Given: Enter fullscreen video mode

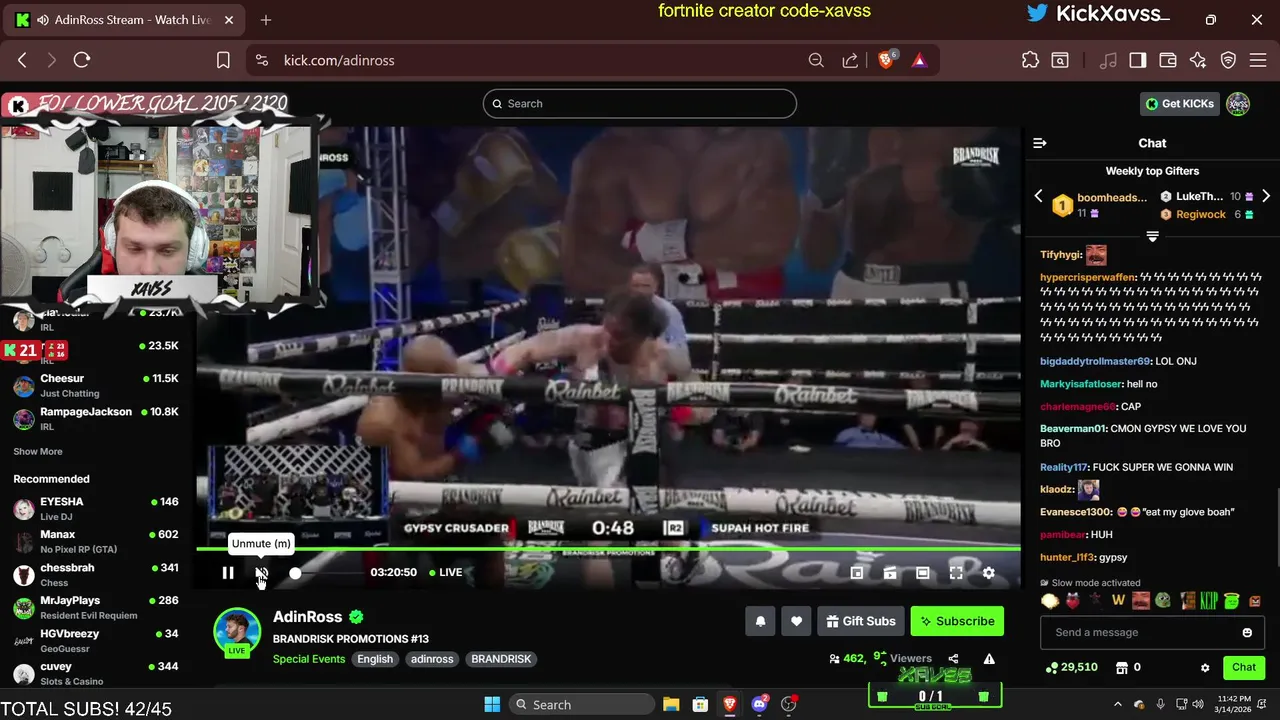Looking at the screenshot, I should [956, 573].
